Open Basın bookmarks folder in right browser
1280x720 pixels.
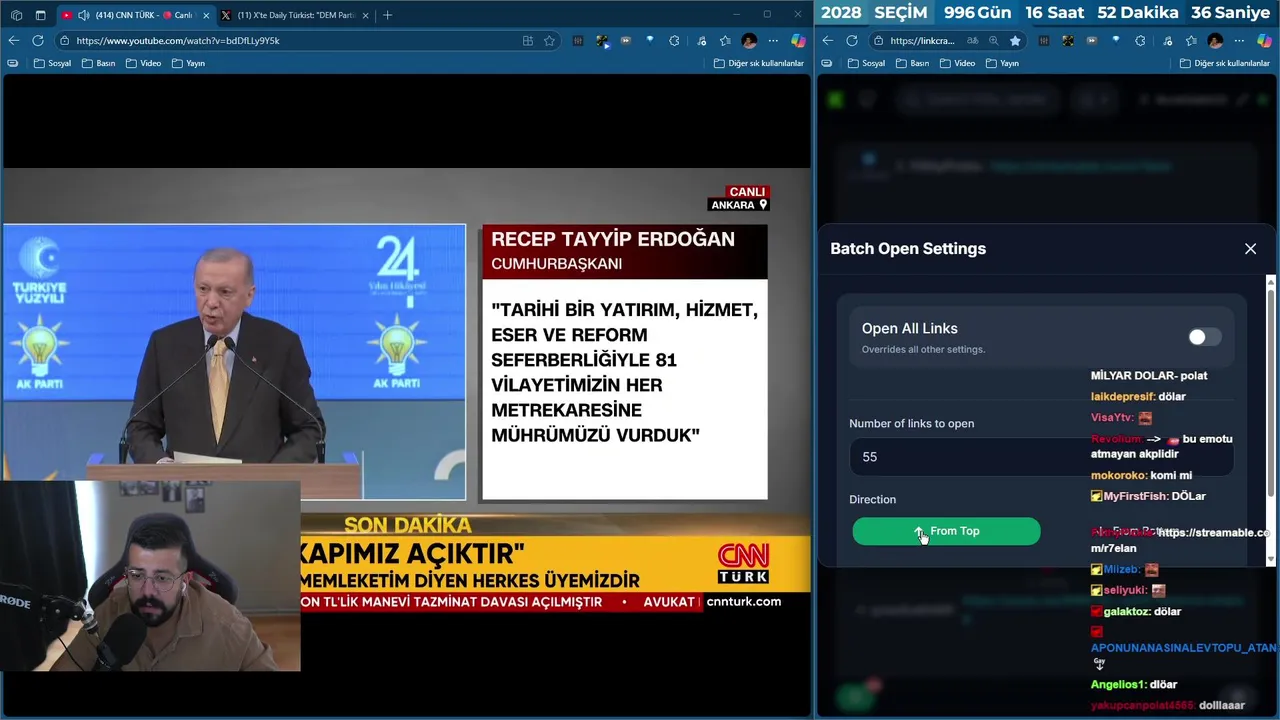(912, 63)
